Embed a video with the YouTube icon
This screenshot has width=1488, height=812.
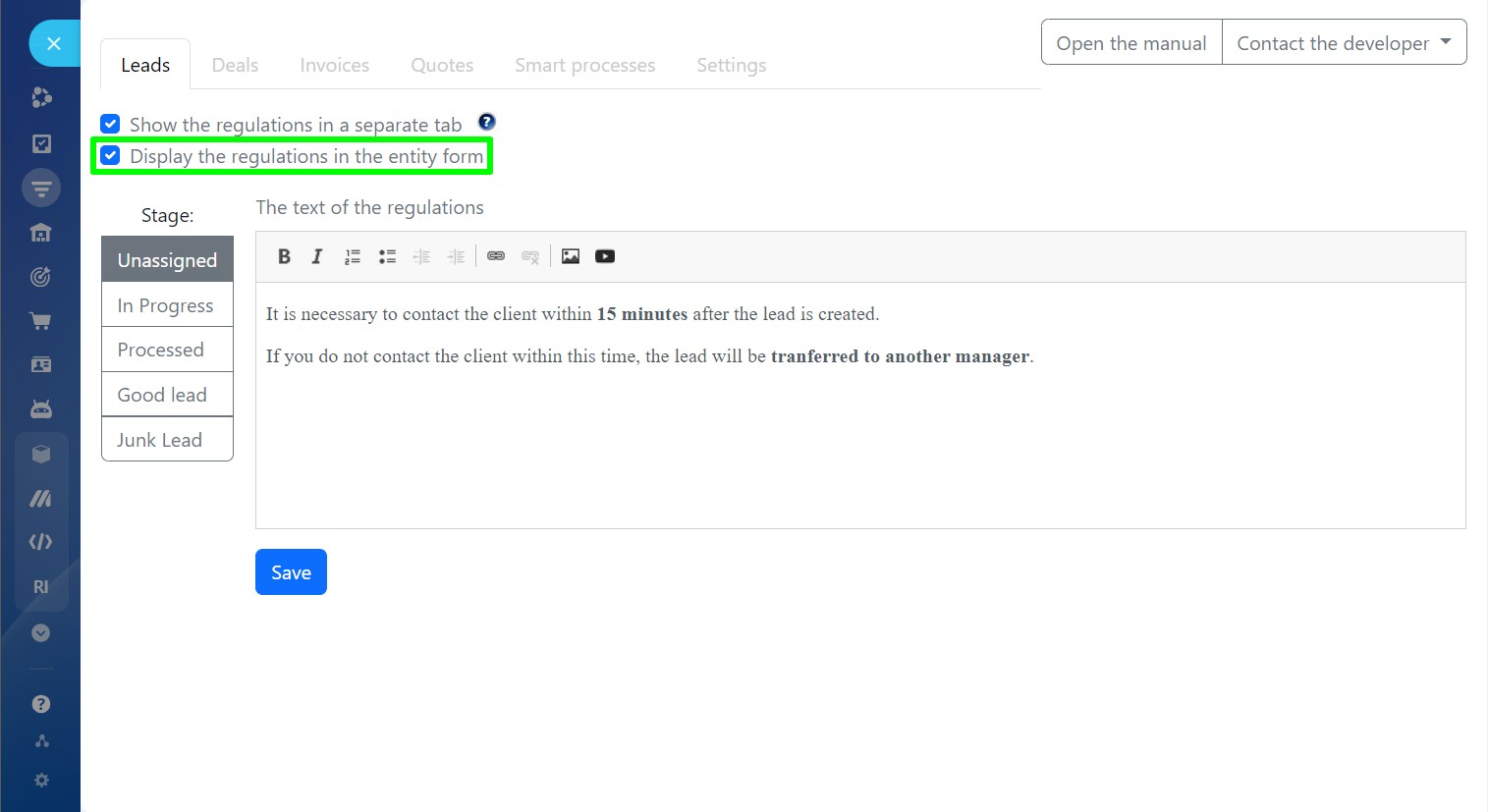point(605,256)
